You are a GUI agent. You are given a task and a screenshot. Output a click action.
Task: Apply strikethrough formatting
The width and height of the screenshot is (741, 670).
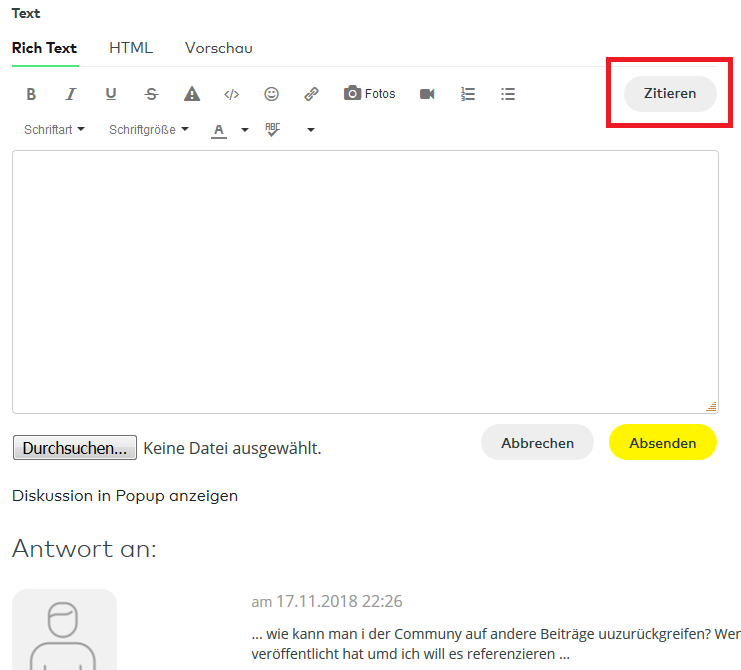coord(151,94)
